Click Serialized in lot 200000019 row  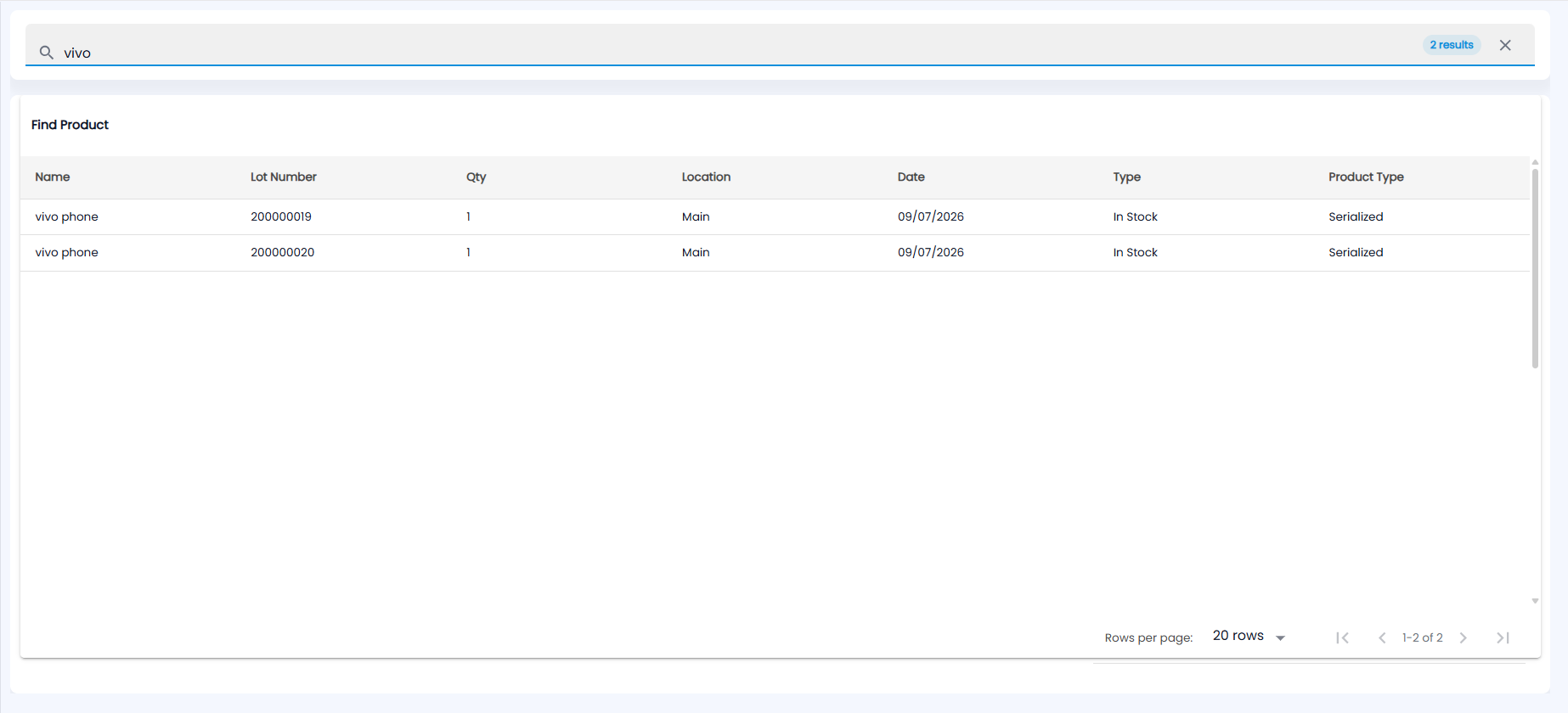(x=1356, y=216)
